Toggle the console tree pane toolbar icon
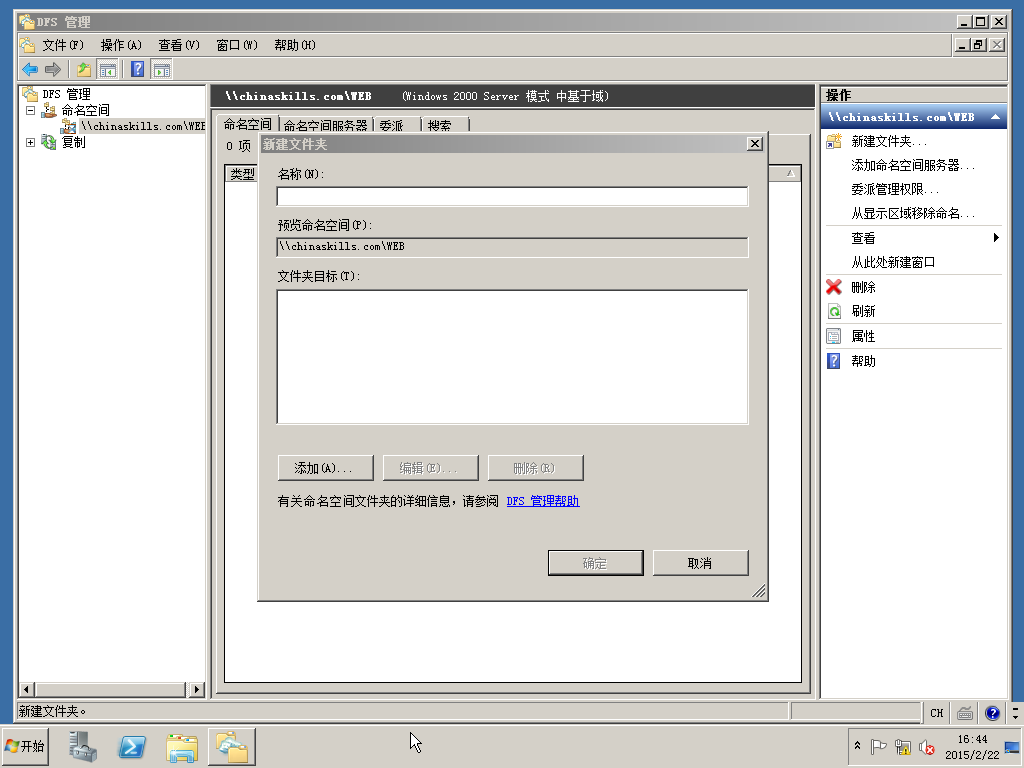This screenshot has height=768, width=1024. [x=107, y=69]
